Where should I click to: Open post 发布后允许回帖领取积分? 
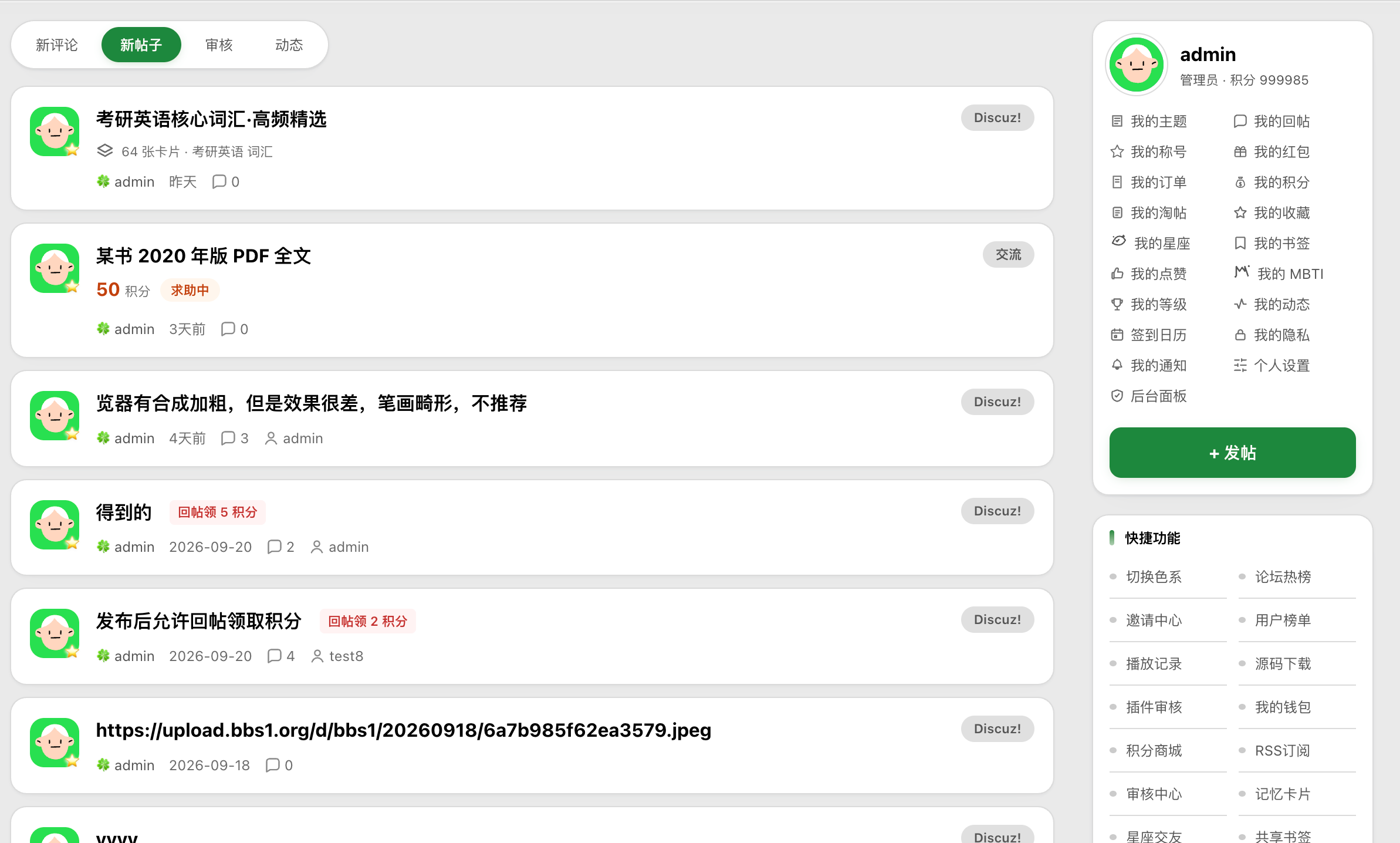click(x=199, y=621)
